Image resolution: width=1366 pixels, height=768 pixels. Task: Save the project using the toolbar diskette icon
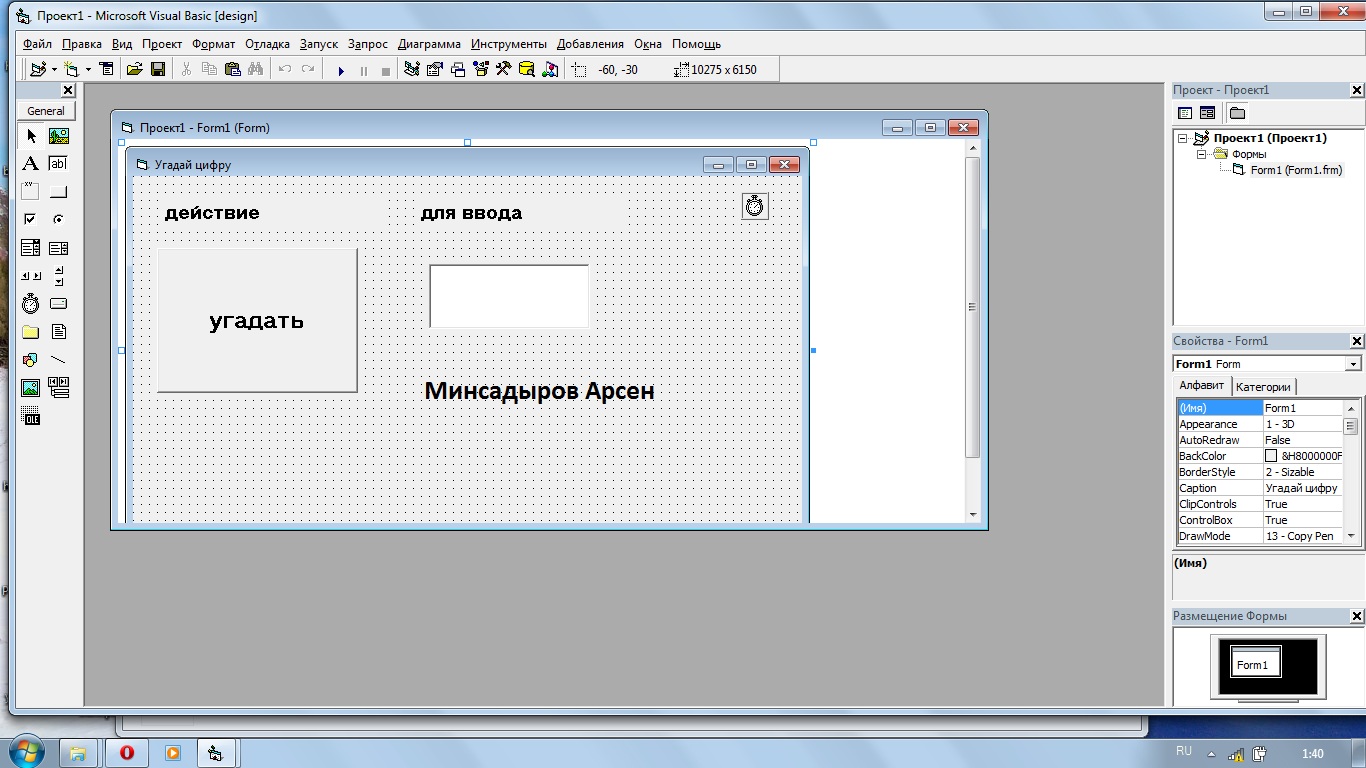[158, 69]
